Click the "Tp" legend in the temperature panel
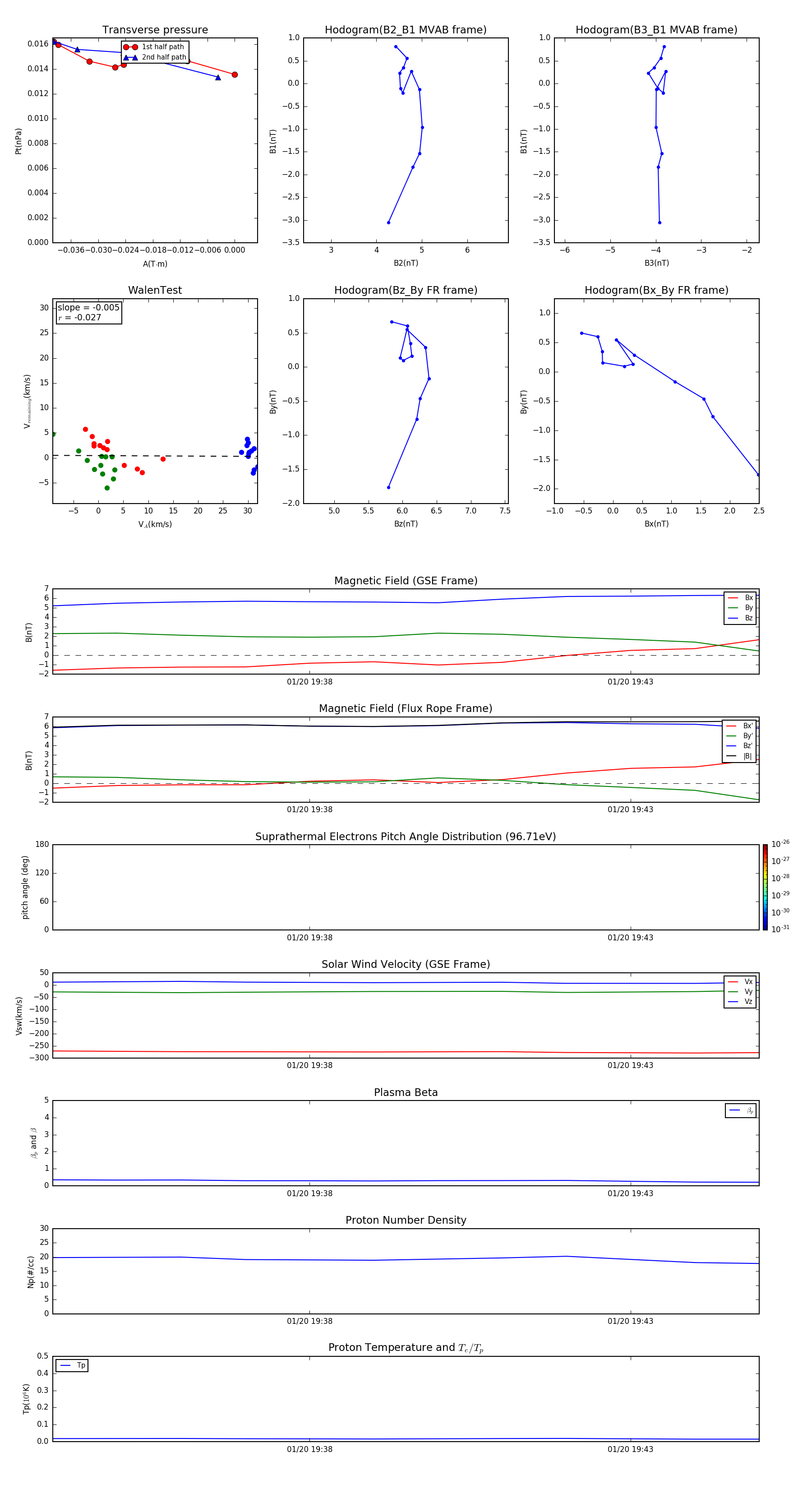The width and height of the screenshot is (812, 1489). pos(72,1365)
